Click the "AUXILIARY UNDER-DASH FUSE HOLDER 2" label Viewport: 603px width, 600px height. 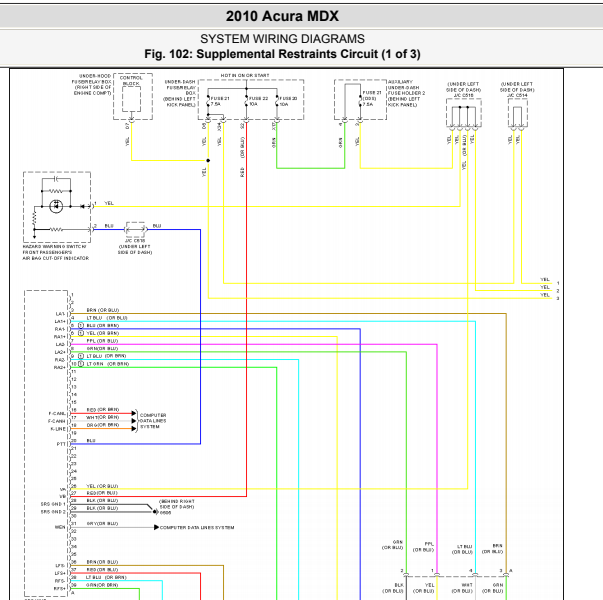click(x=406, y=93)
